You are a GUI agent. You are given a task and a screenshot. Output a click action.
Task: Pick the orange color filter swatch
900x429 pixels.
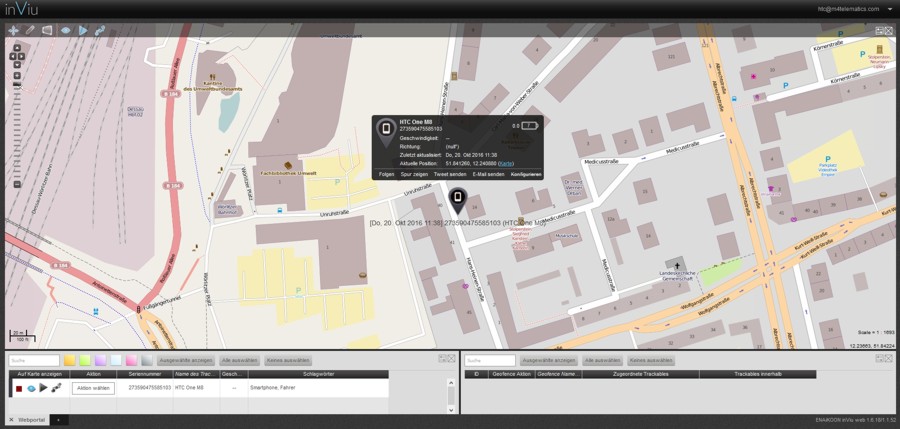(x=69, y=360)
